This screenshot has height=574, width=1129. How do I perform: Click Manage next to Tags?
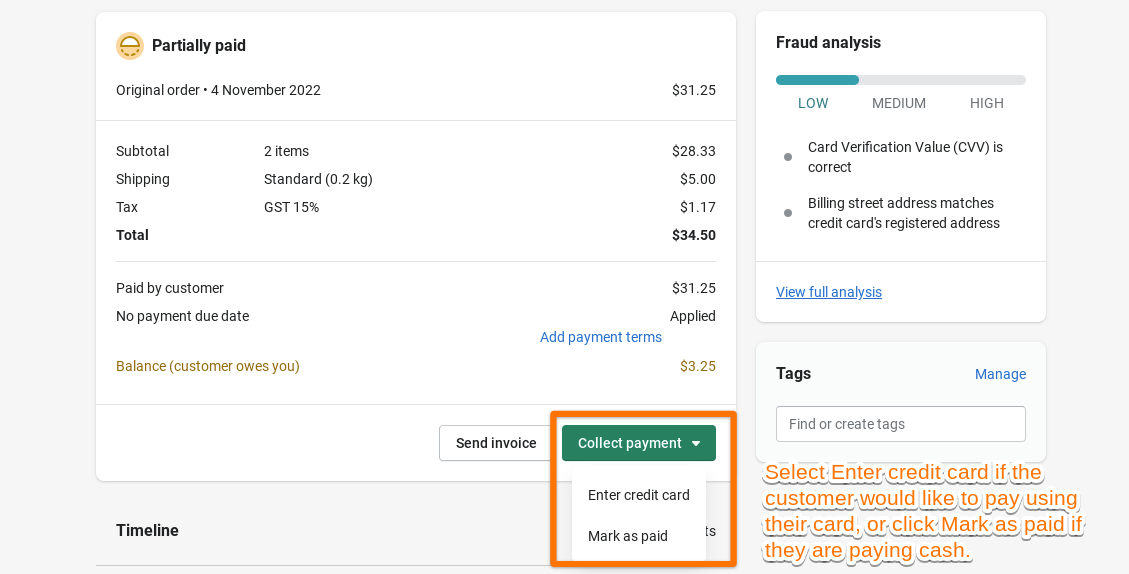tap(1000, 374)
